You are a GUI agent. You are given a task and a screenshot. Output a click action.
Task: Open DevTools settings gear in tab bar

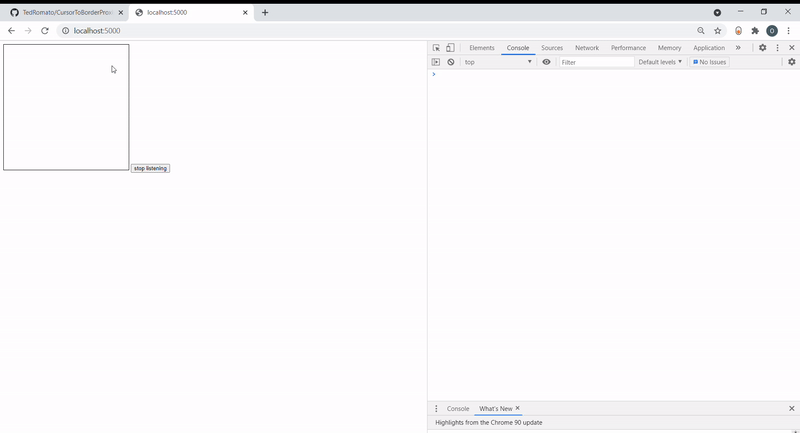point(762,47)
